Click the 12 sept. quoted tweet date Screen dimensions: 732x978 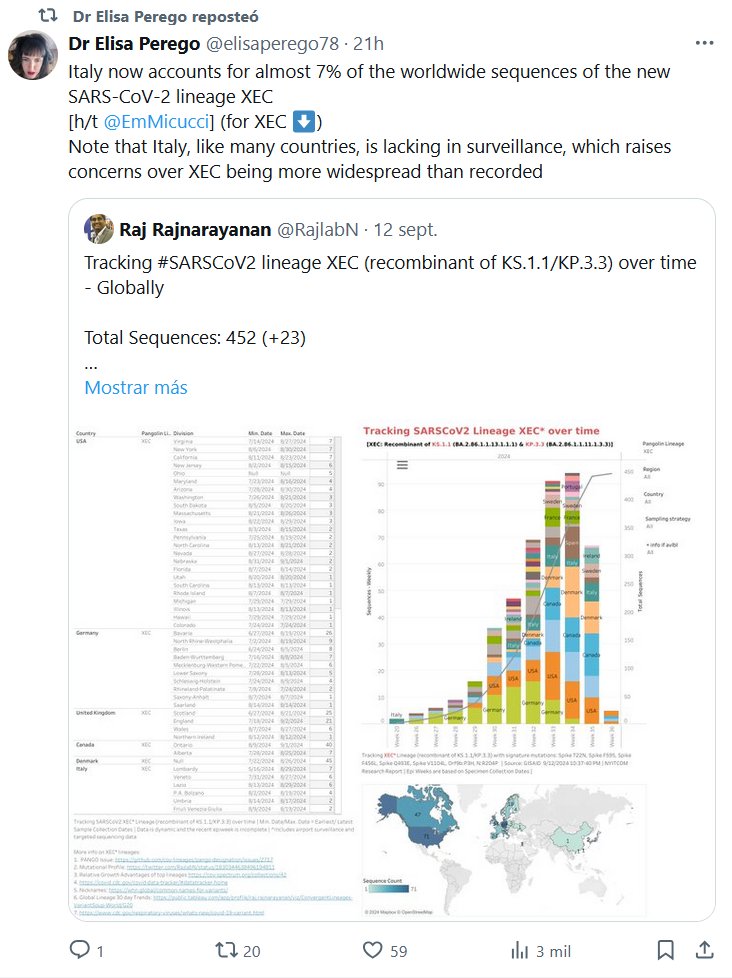tap(405, 229)
